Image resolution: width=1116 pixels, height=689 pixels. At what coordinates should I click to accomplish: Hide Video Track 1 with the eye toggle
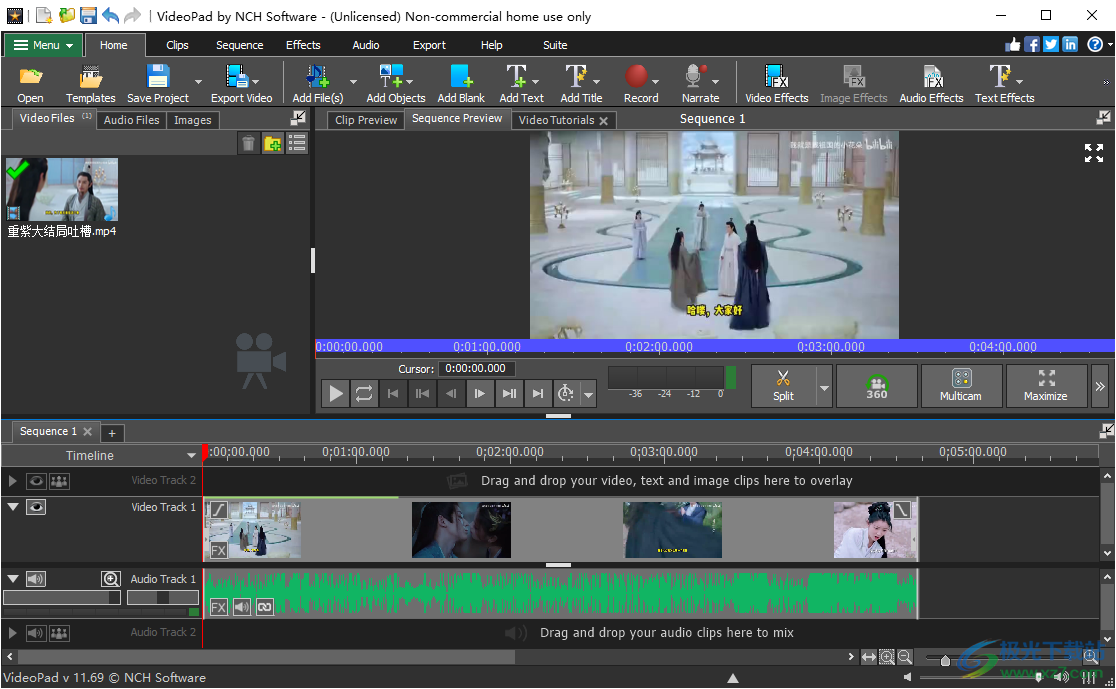click(x=37, y=507)
